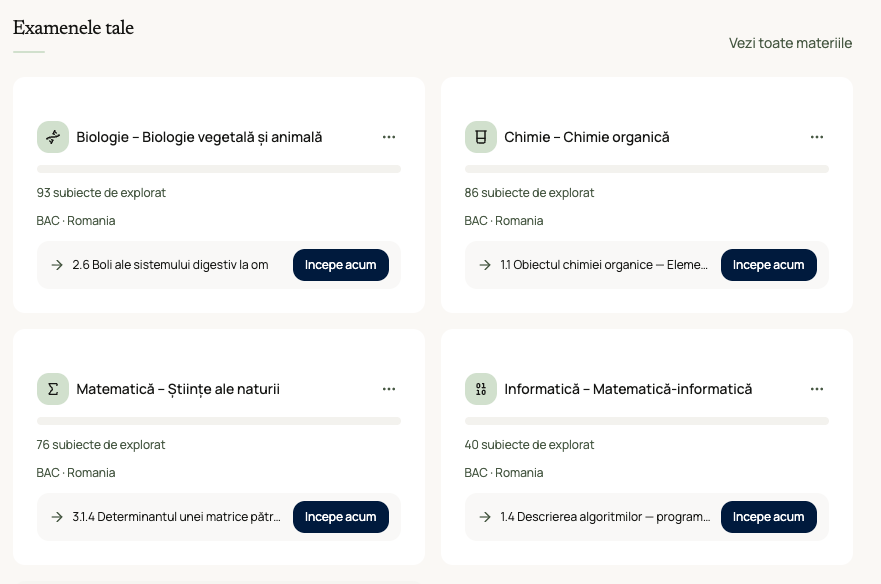
Task: Select lesson 3.1.4 Determinantul unei matrice
Action: 176,517
